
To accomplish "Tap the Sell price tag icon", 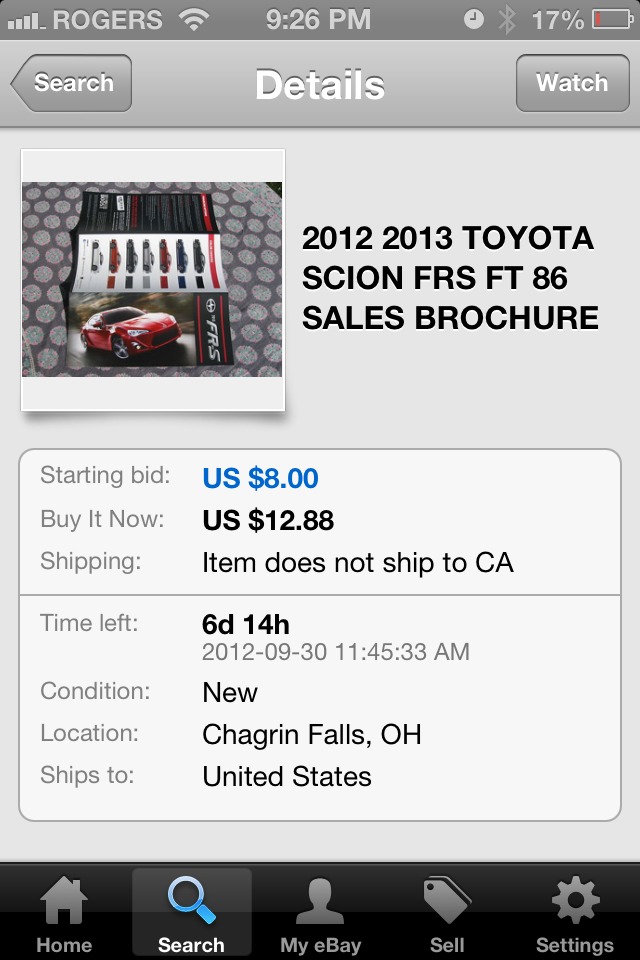I will (447, 901).
